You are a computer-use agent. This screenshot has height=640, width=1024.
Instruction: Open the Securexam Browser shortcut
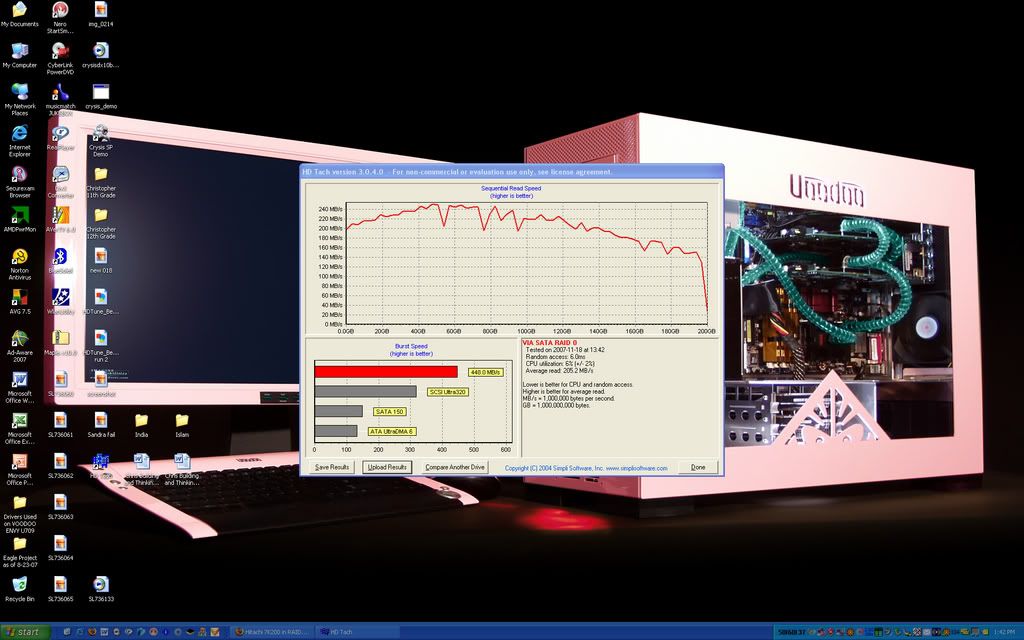click(20, 182)
